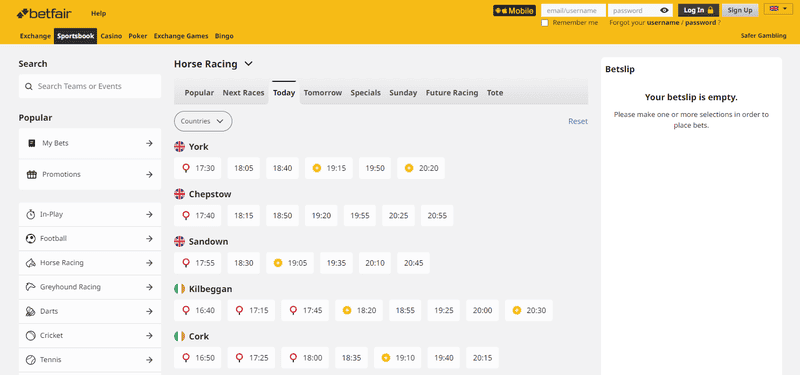Click the Cricket ball icon
The width and height of the screenshot is (800, 375).
click(31, 335)
